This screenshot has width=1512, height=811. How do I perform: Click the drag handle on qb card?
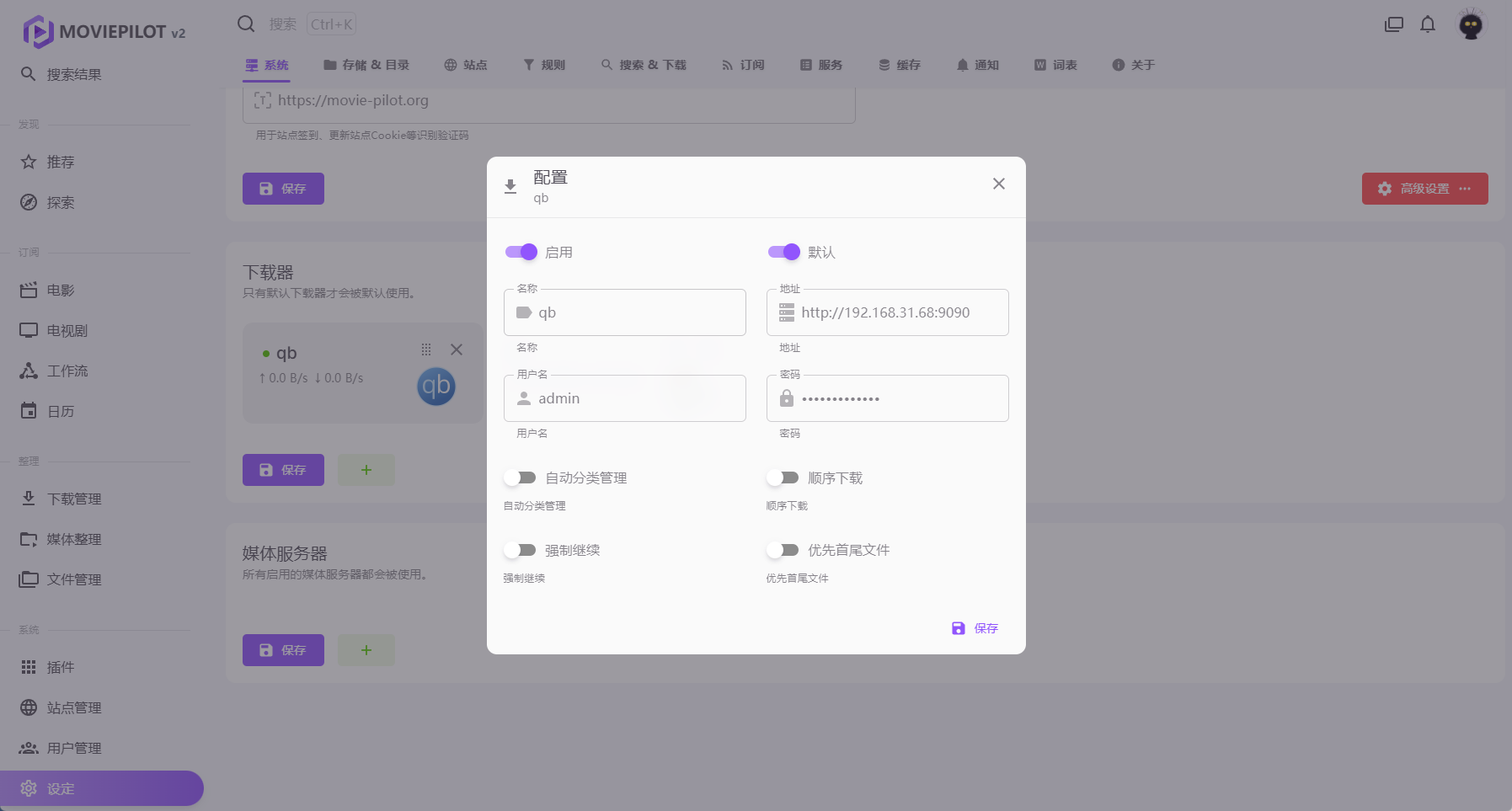pyautogui.click(x=426, y=349)
